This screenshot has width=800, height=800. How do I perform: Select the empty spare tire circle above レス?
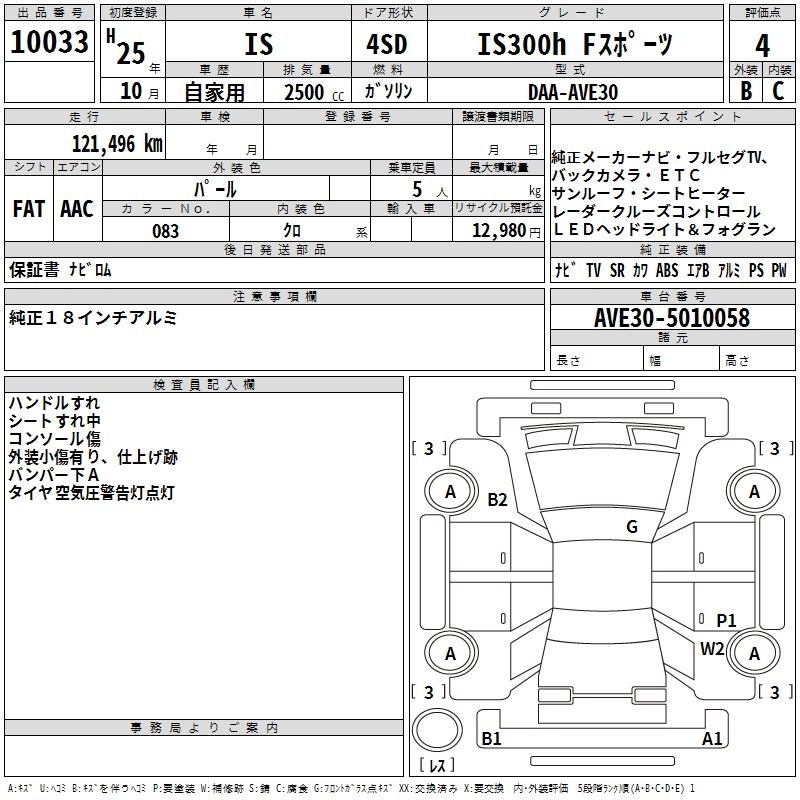pyautogui.click(x=436, y=729)
